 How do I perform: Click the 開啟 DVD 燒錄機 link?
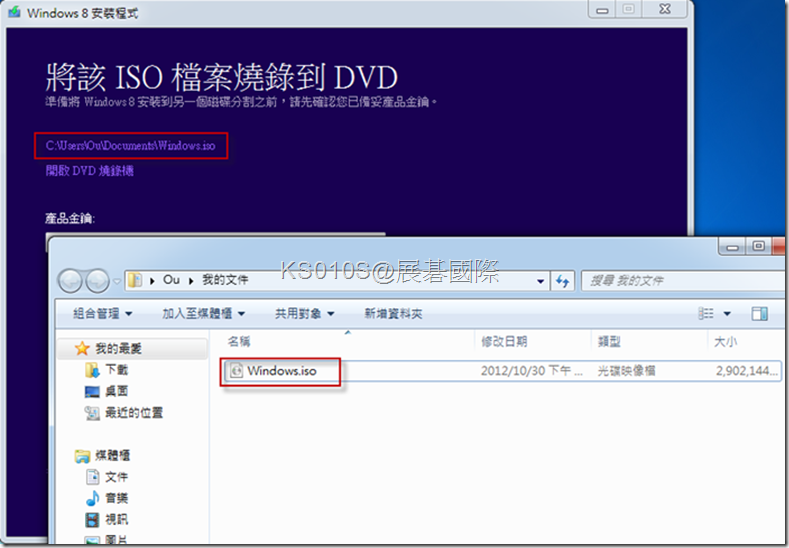90,171
